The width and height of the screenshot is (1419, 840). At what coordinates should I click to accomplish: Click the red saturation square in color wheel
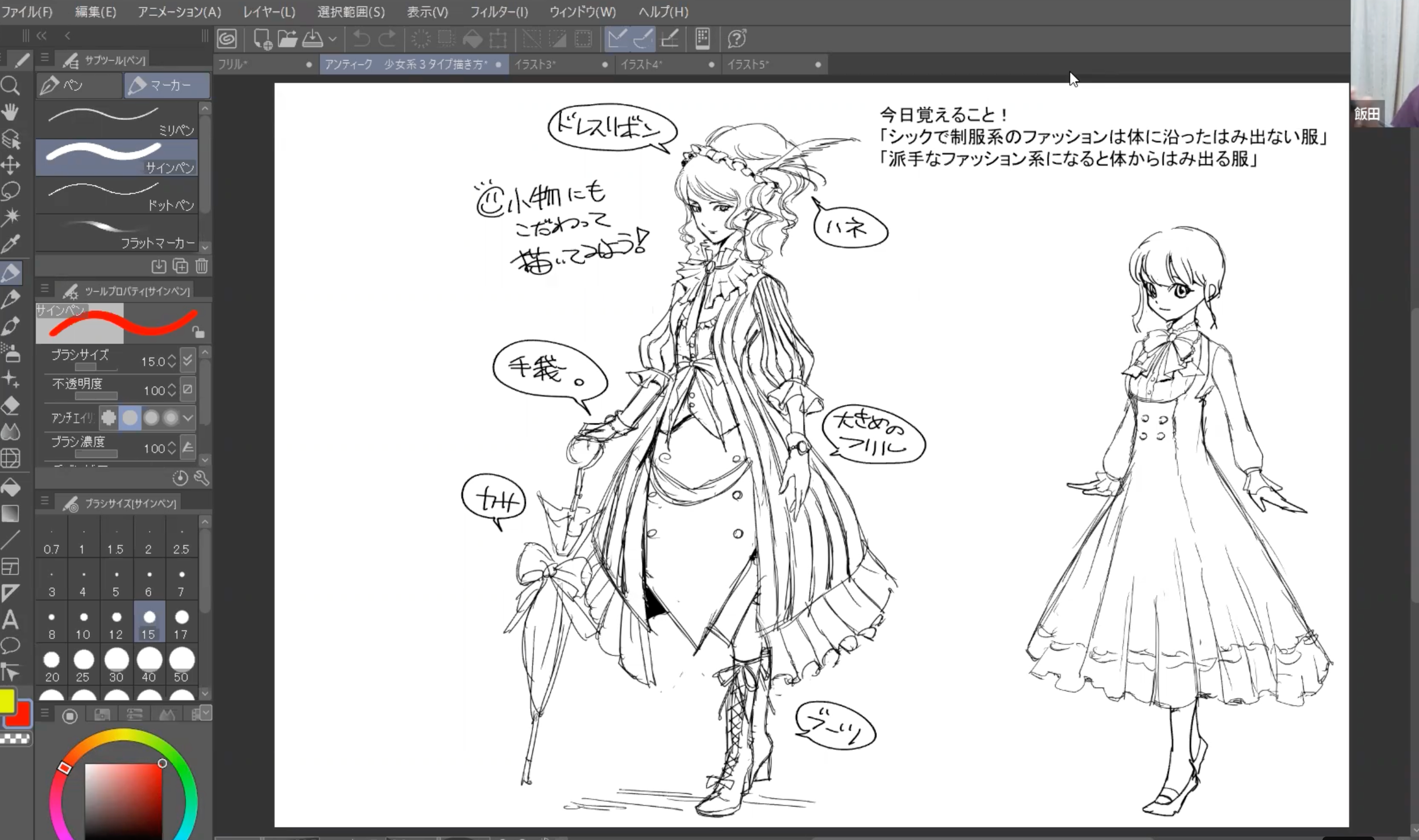click(x=123, y=800)
